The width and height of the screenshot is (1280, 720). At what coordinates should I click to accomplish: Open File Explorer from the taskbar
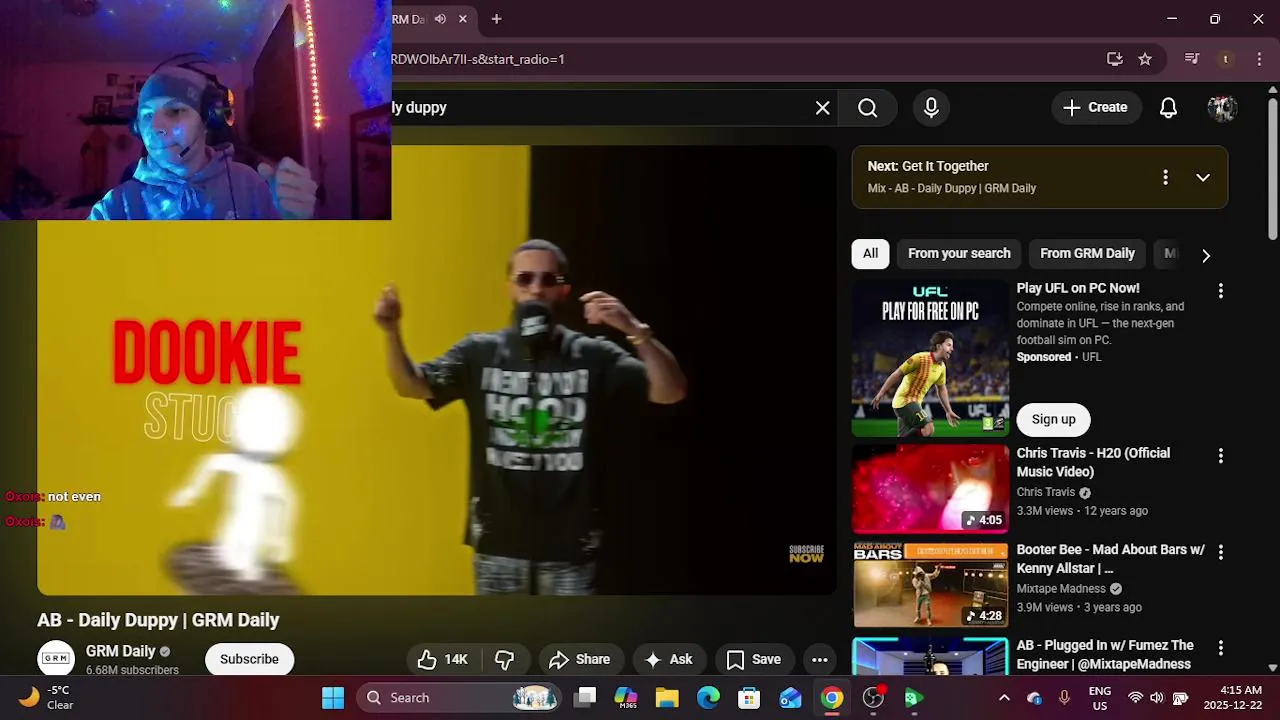(667, 698)
